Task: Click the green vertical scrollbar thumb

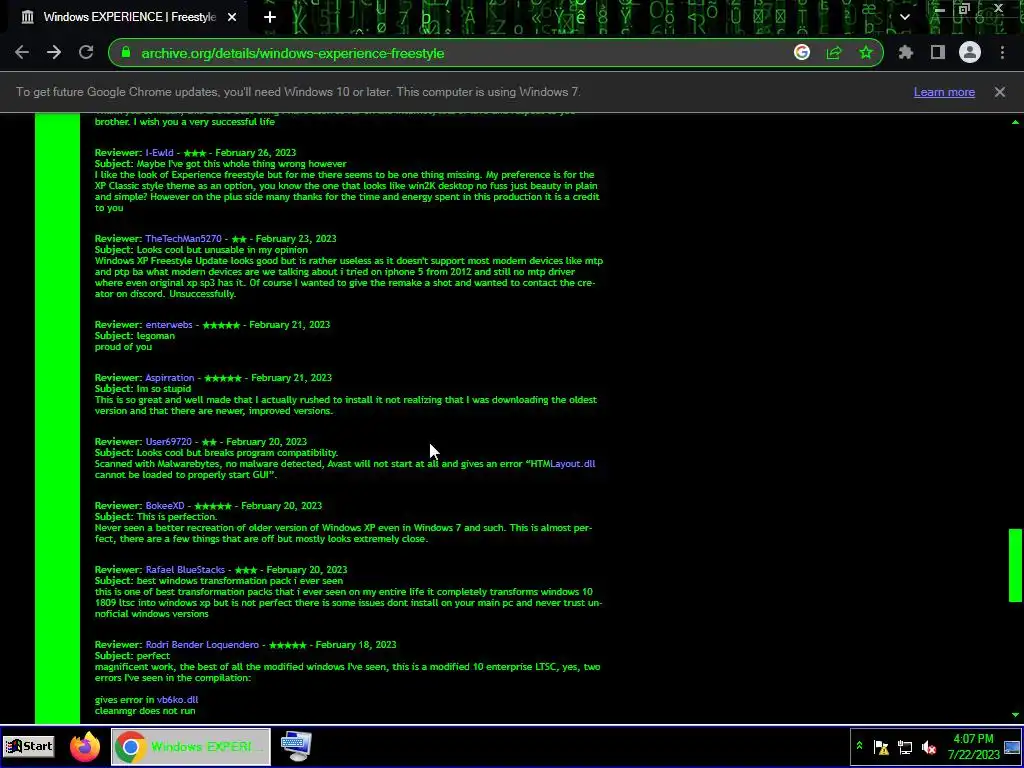Action: pyautogui.click(x=1015, y=565)
